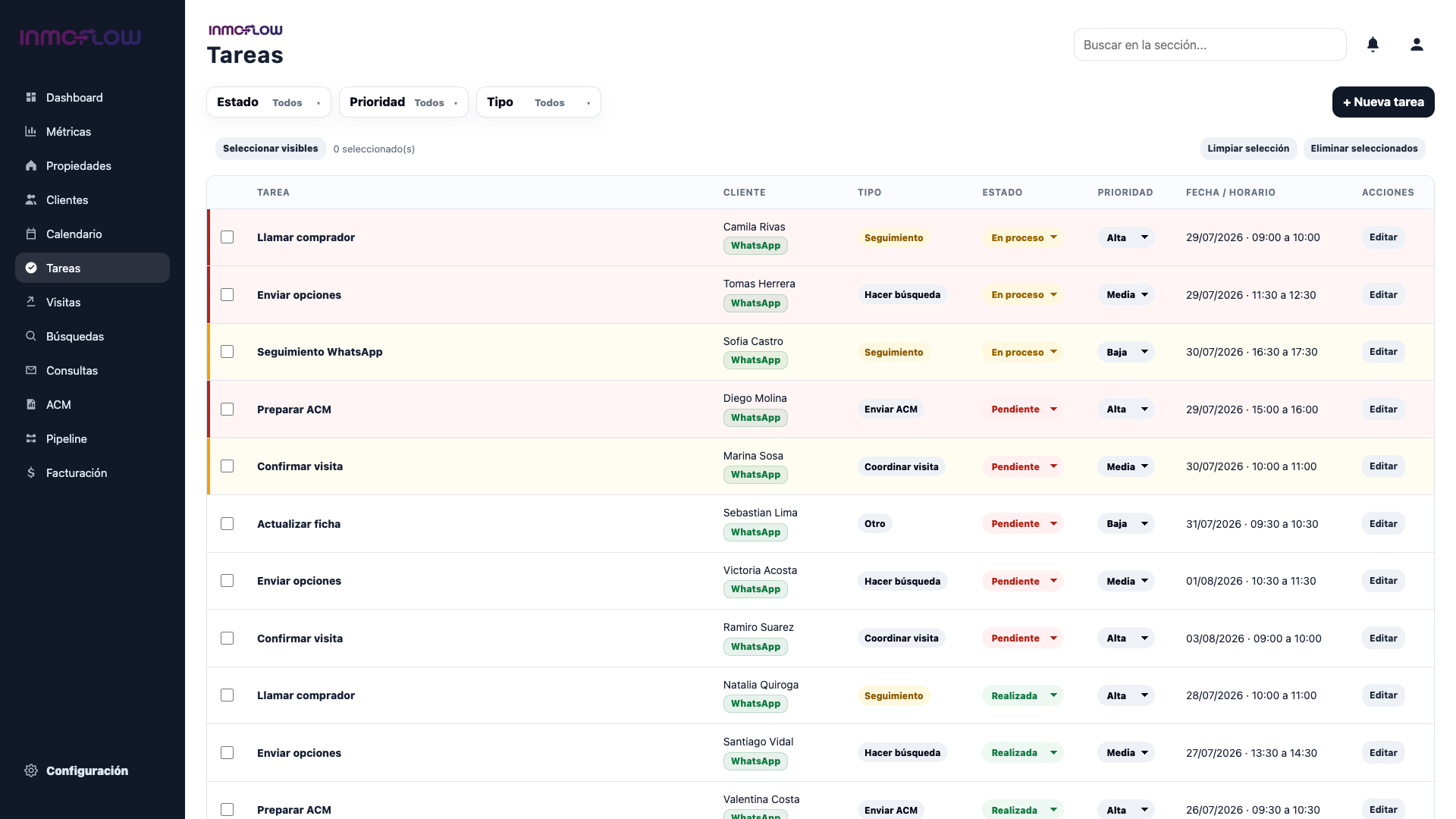Check Confirmar visita row for Marina Sosa
The height and width of the screenshot is (819, 1456).
point(227,466)
